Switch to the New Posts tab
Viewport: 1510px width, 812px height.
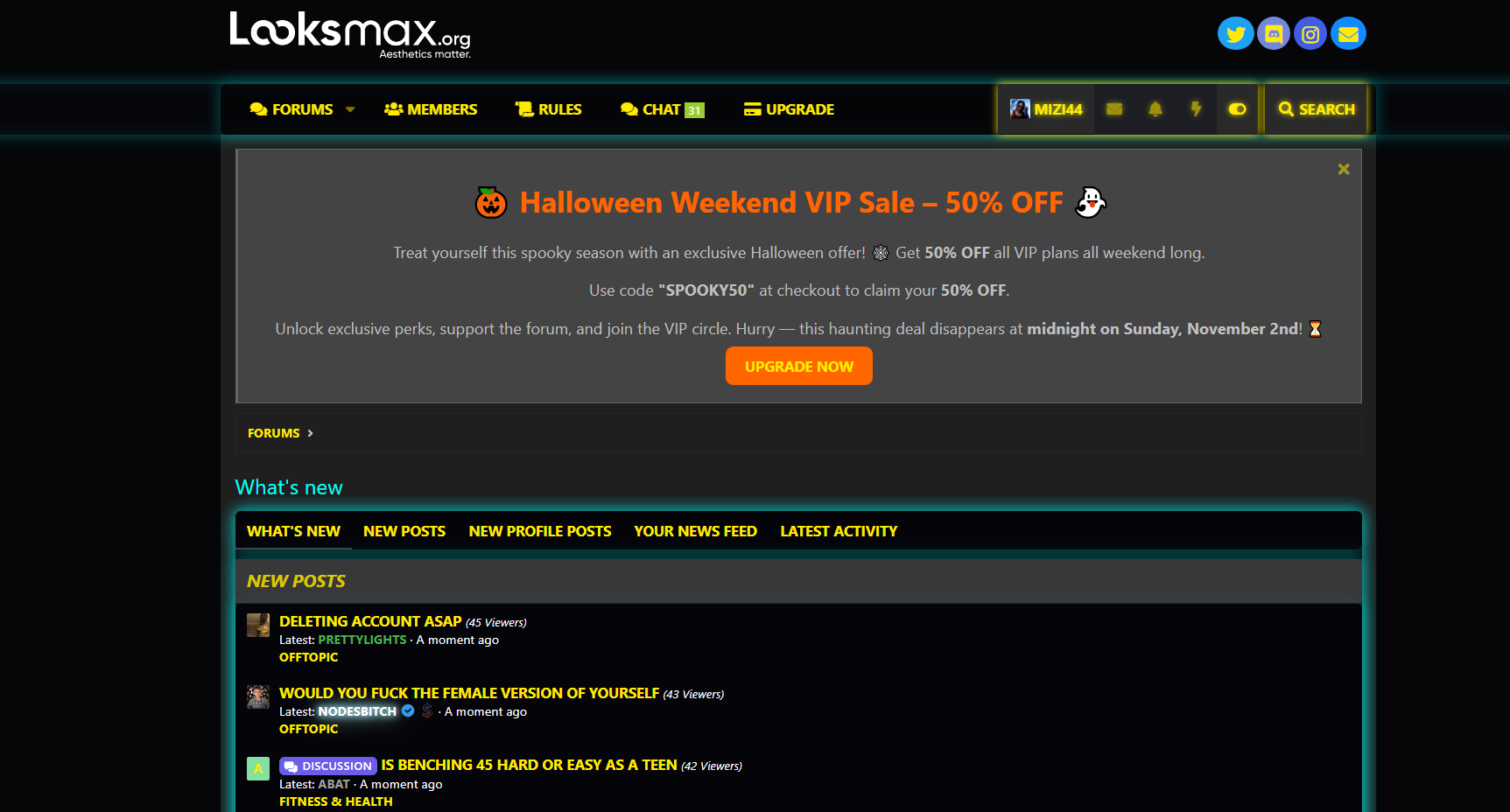tap(404, 531)
